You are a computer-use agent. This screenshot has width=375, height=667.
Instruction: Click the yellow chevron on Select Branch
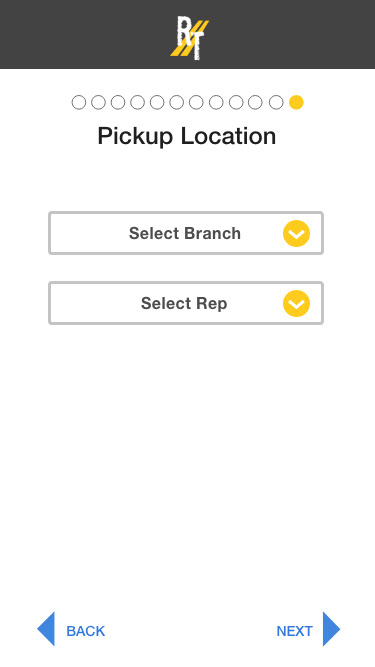(x=296, y=233)
